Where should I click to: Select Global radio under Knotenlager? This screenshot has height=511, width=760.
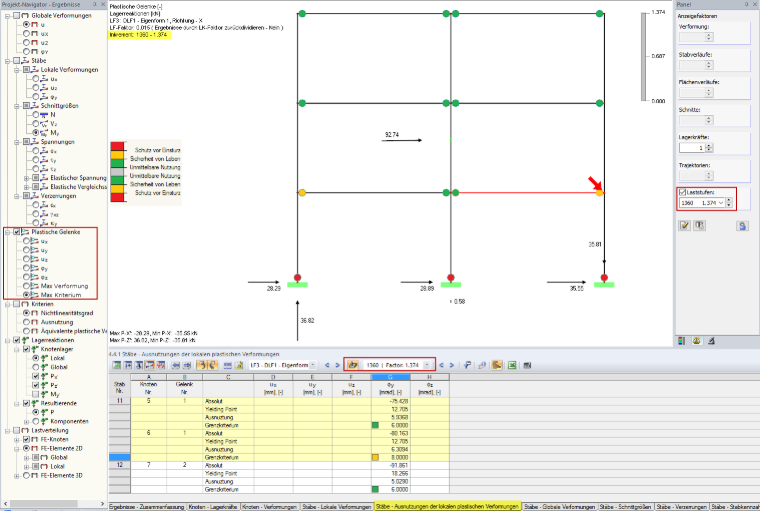[x=36, y=367]
